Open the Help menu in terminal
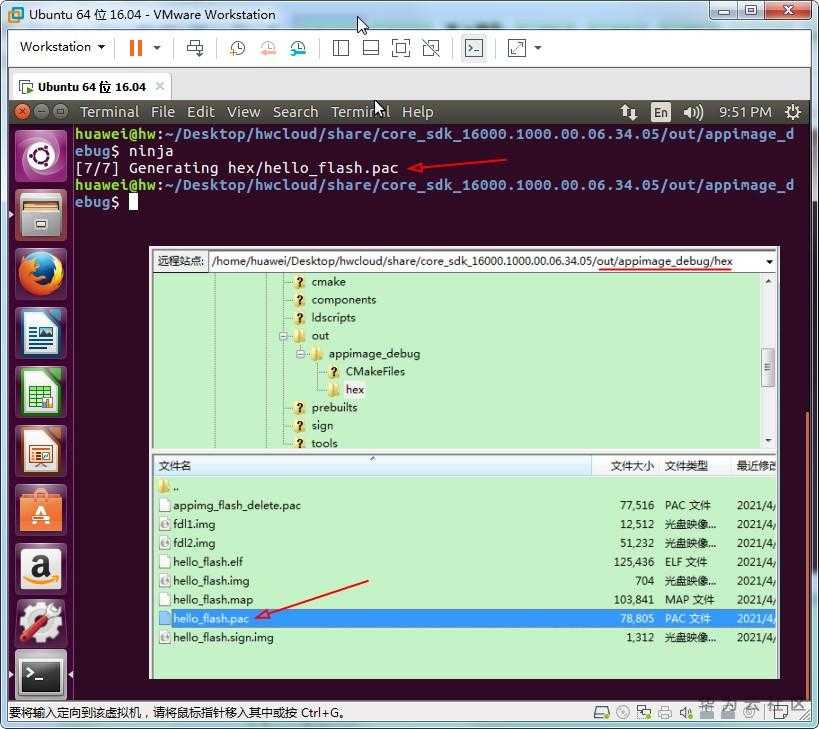Image resolution: width=819 pixels, height=729 pixels. (x=417, y=112)
